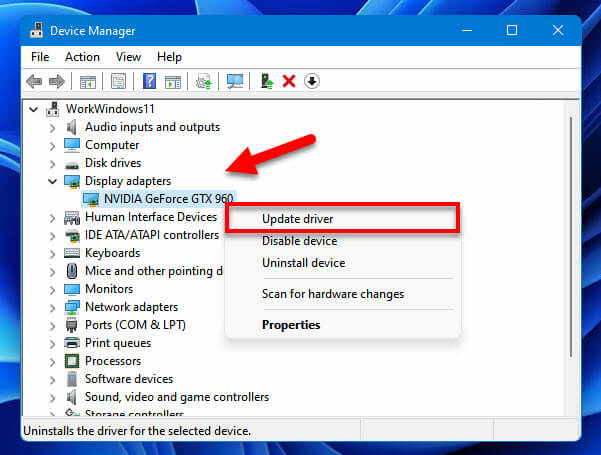This screenshot has height=455, width=601.
Task: Expand the Software devices chevron
Action: pos(53,380)
